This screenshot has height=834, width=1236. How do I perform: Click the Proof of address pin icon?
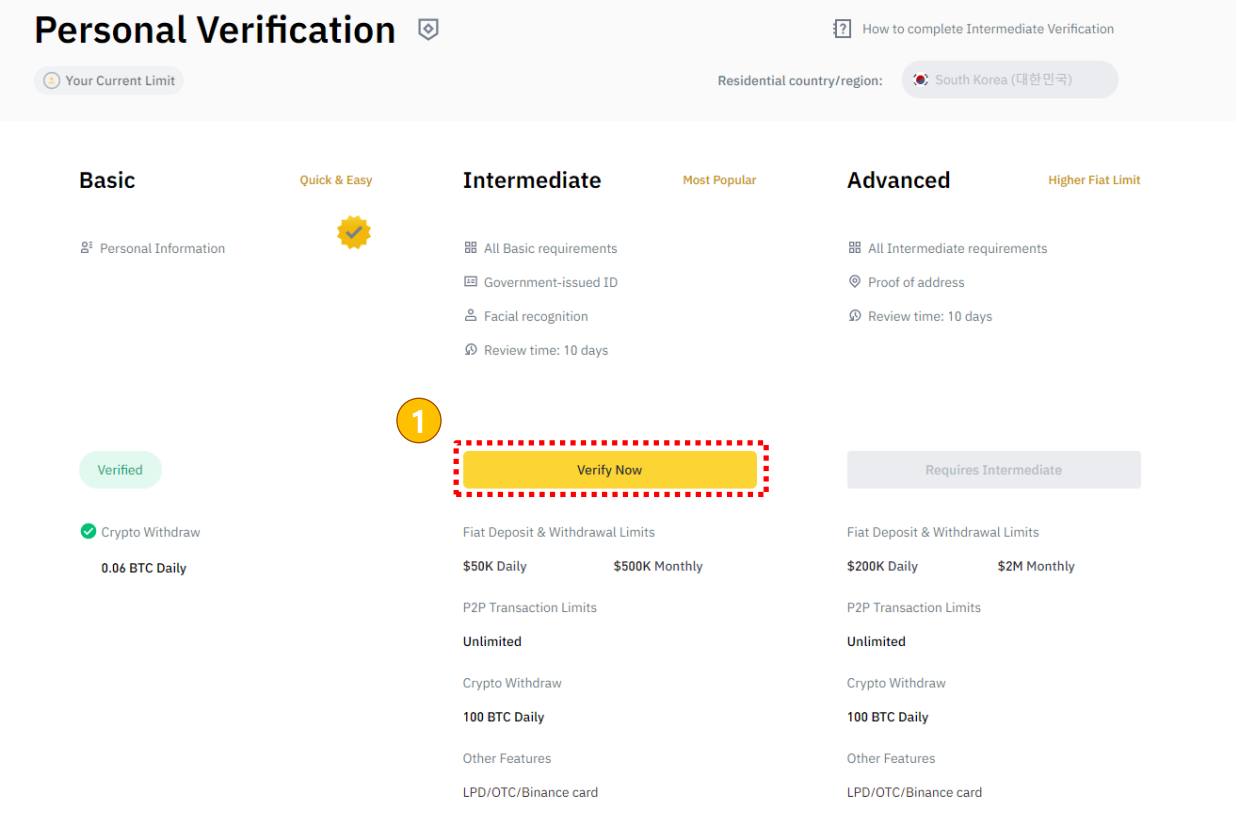coord(855,282)
